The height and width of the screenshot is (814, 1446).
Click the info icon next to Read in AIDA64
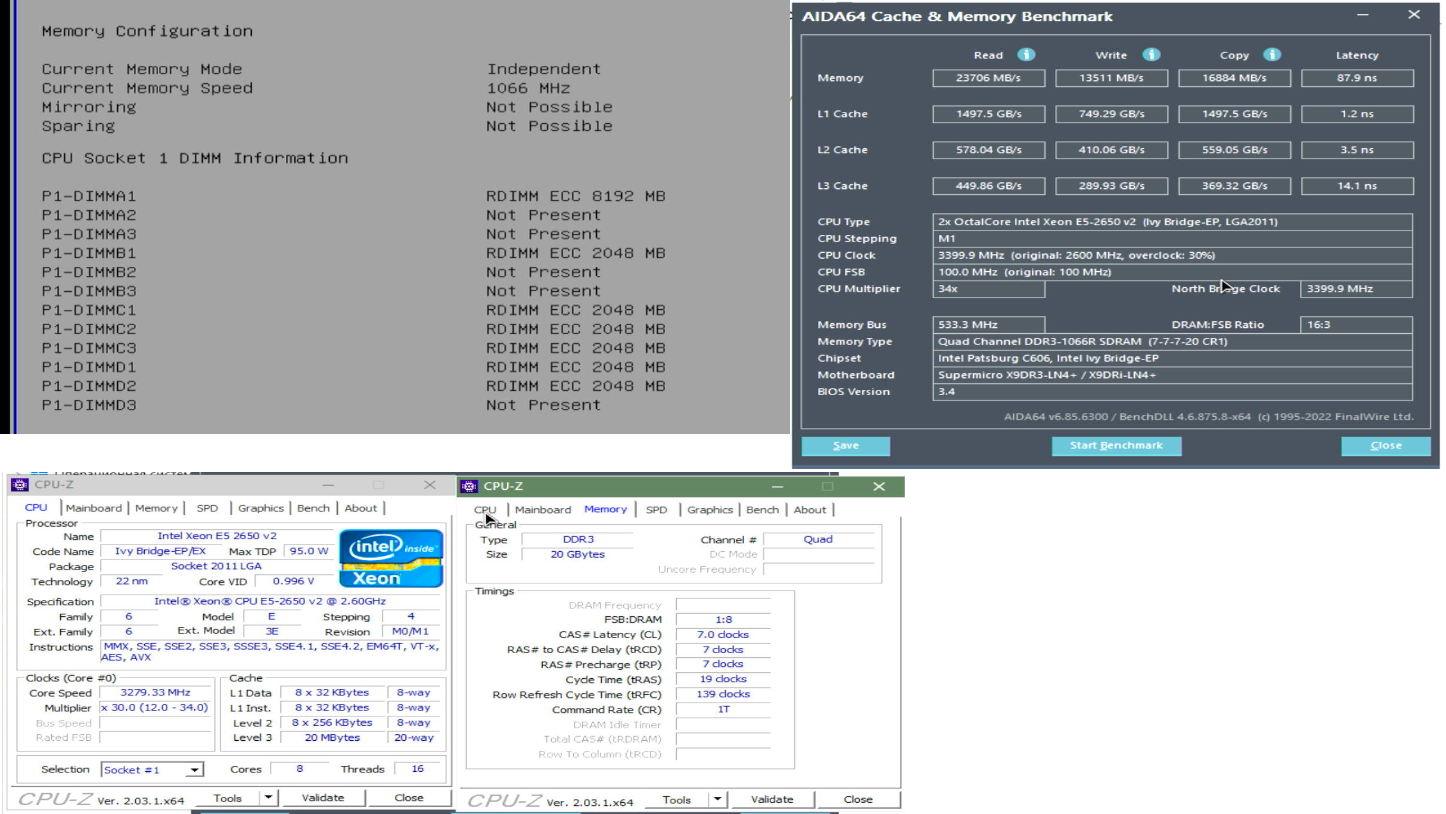point(1026,55)
